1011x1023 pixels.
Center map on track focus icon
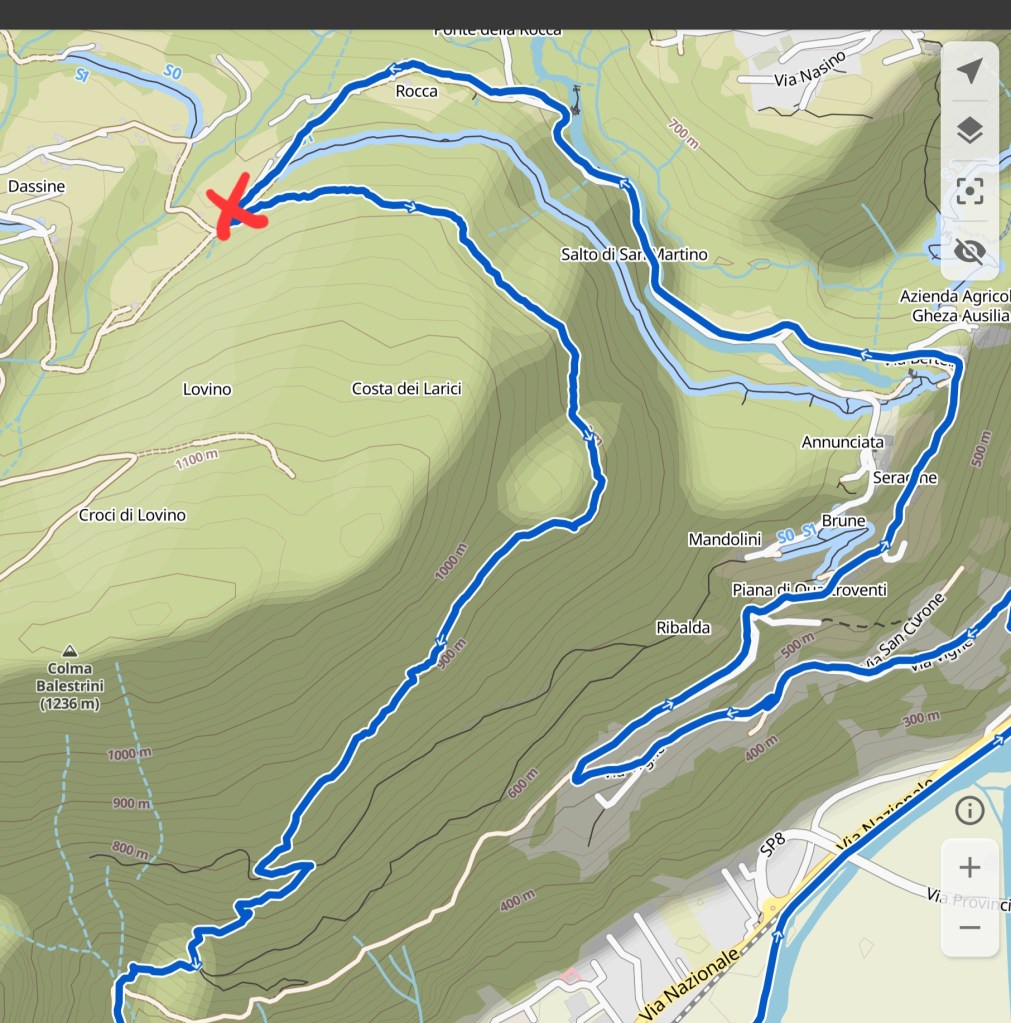point(969,191)
